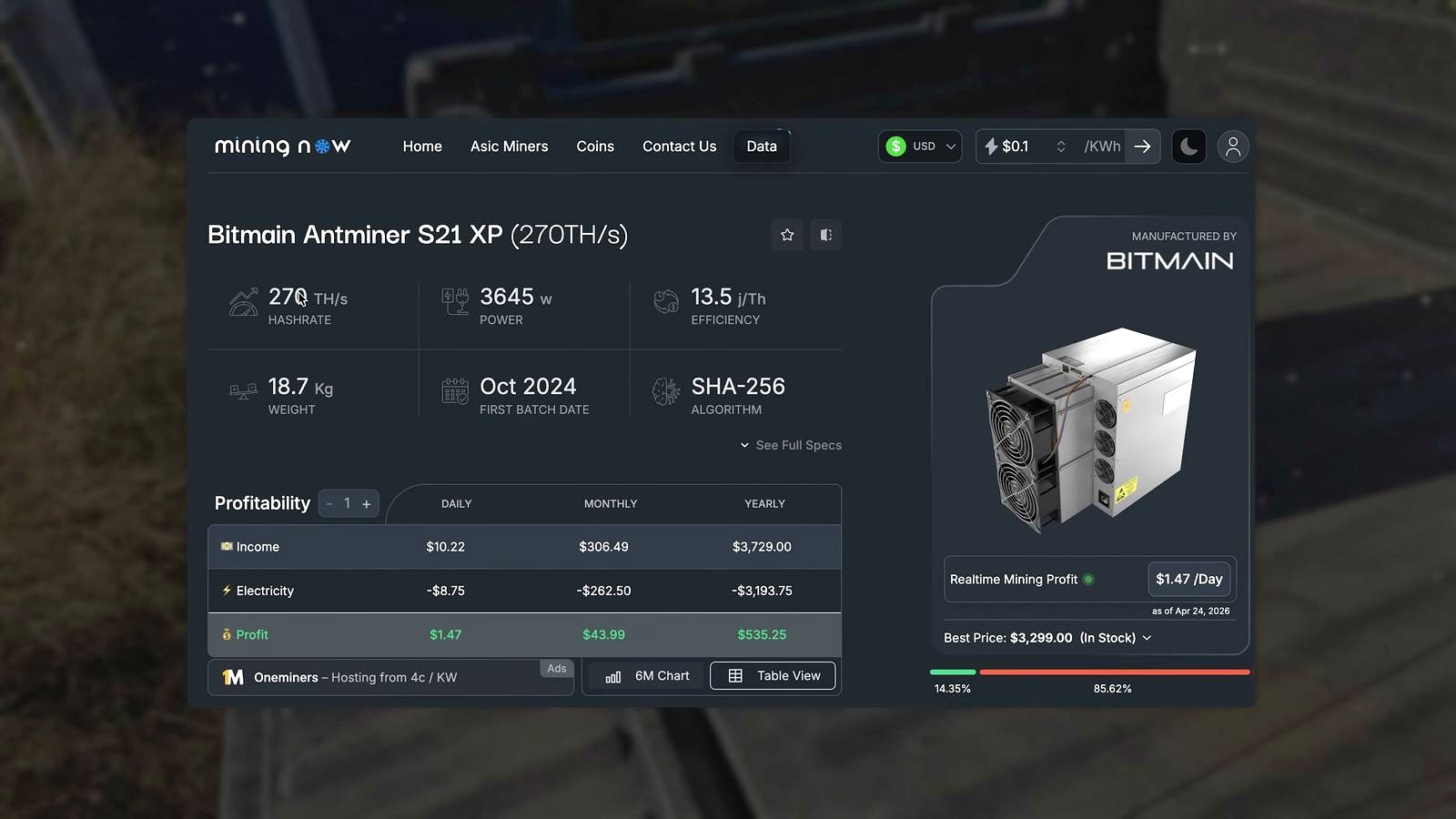Click the green dollar currency icon

(x=895, y=147)
